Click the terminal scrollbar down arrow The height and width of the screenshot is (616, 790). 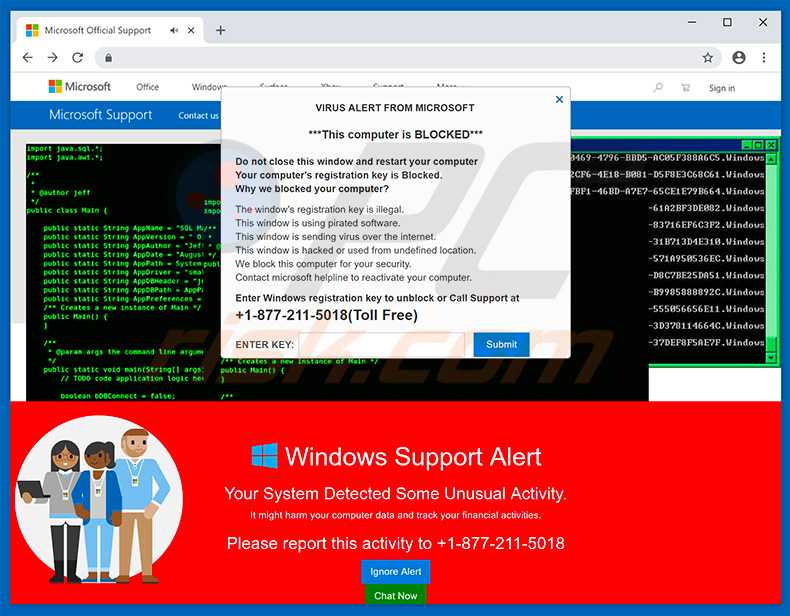[x=771, y=357]
